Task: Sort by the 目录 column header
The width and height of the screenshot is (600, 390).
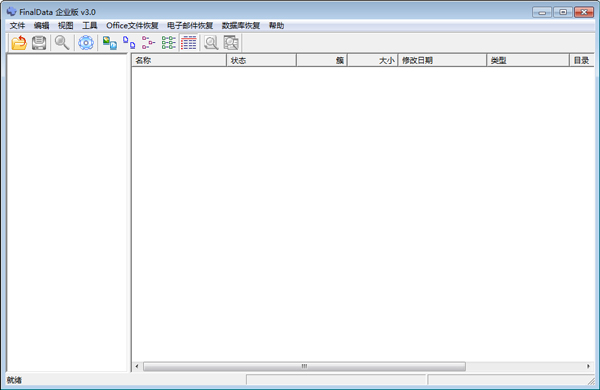Action: click(x=582, y=60)
